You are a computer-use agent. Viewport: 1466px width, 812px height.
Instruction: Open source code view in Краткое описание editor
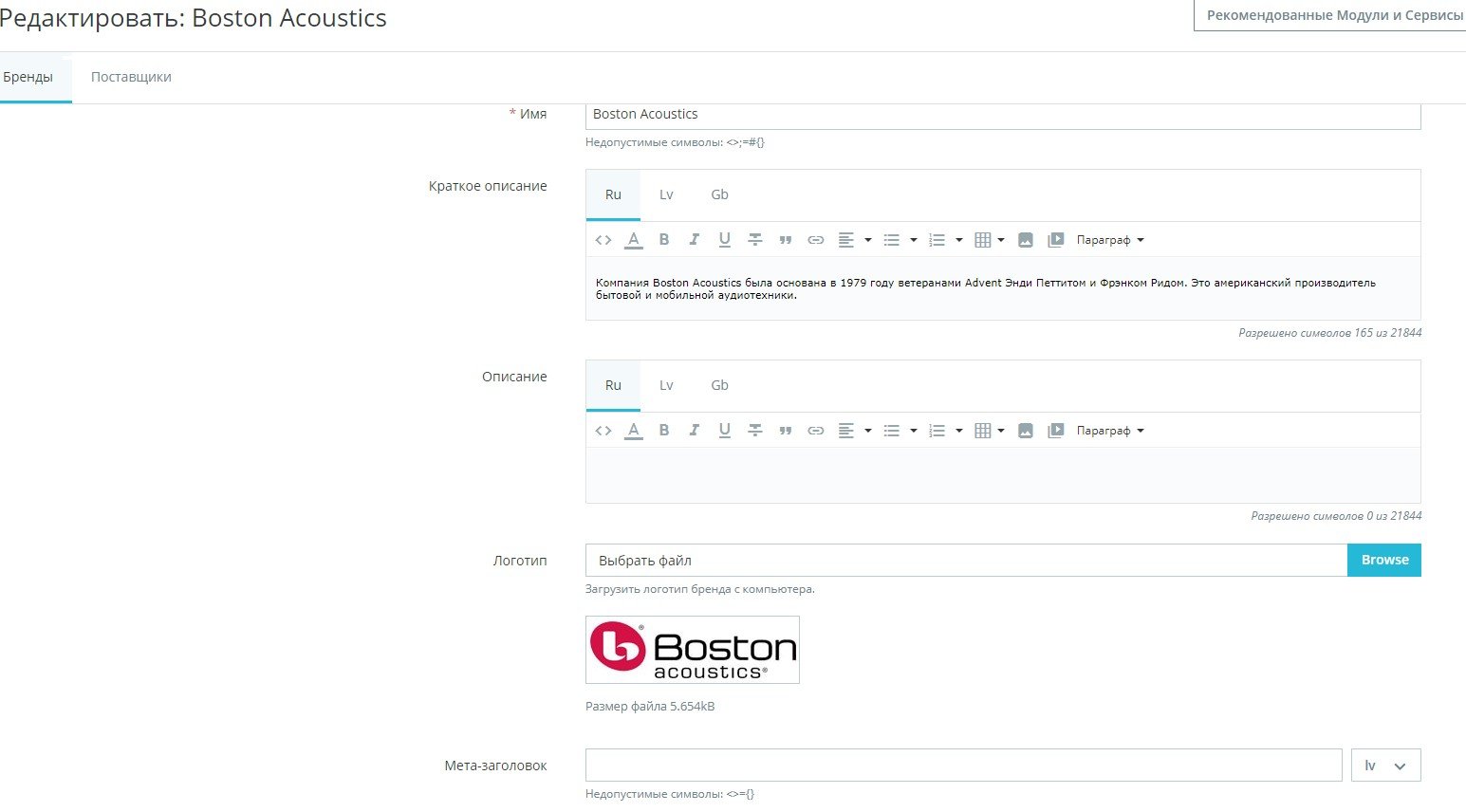pyautogui.click(x=603, y=240)
